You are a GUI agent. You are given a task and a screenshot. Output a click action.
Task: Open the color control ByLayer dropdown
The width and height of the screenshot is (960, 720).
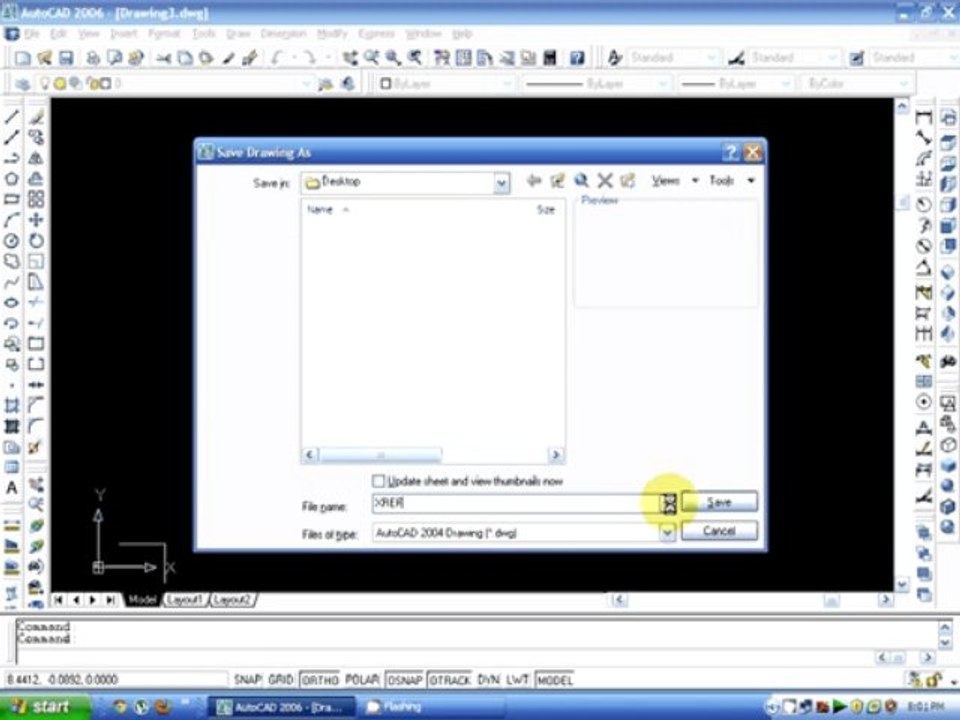tap(506, 83)
